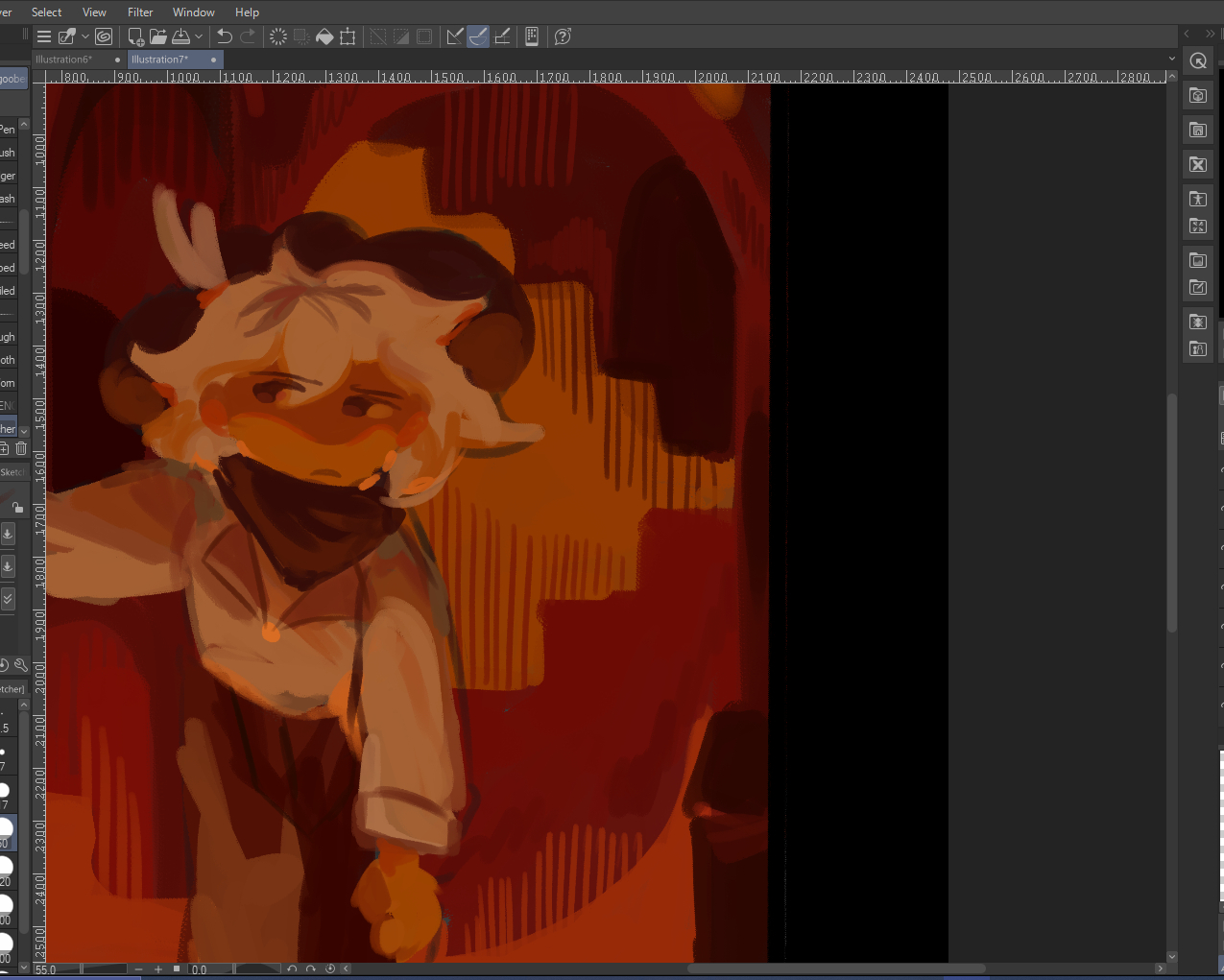Screen dimensions: 1224x980
Task: Expand the dropdown arrow beside the brush-canvas icon
Action: 85,36
